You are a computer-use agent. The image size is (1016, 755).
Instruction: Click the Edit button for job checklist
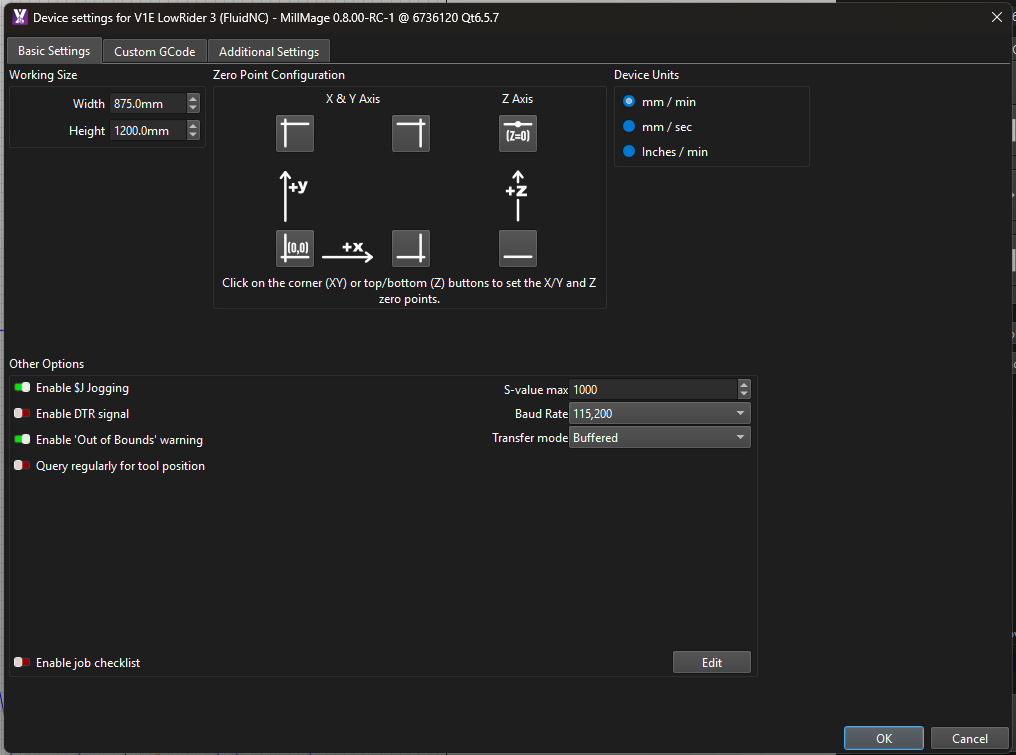[711, 662]
